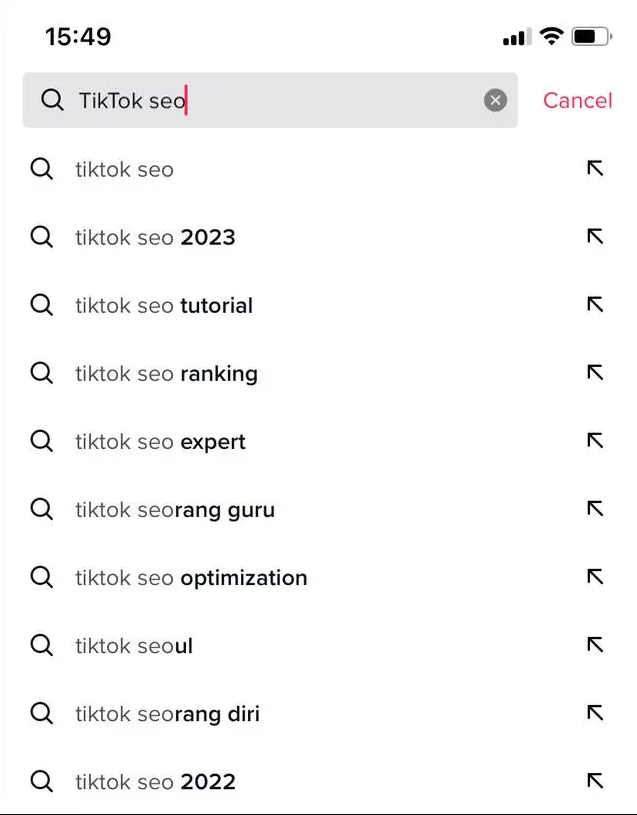This screenshot has height=815, width=637.
Task: Open the 'tiktok seo expert' suggestion
Action: (x=160, y=442)
